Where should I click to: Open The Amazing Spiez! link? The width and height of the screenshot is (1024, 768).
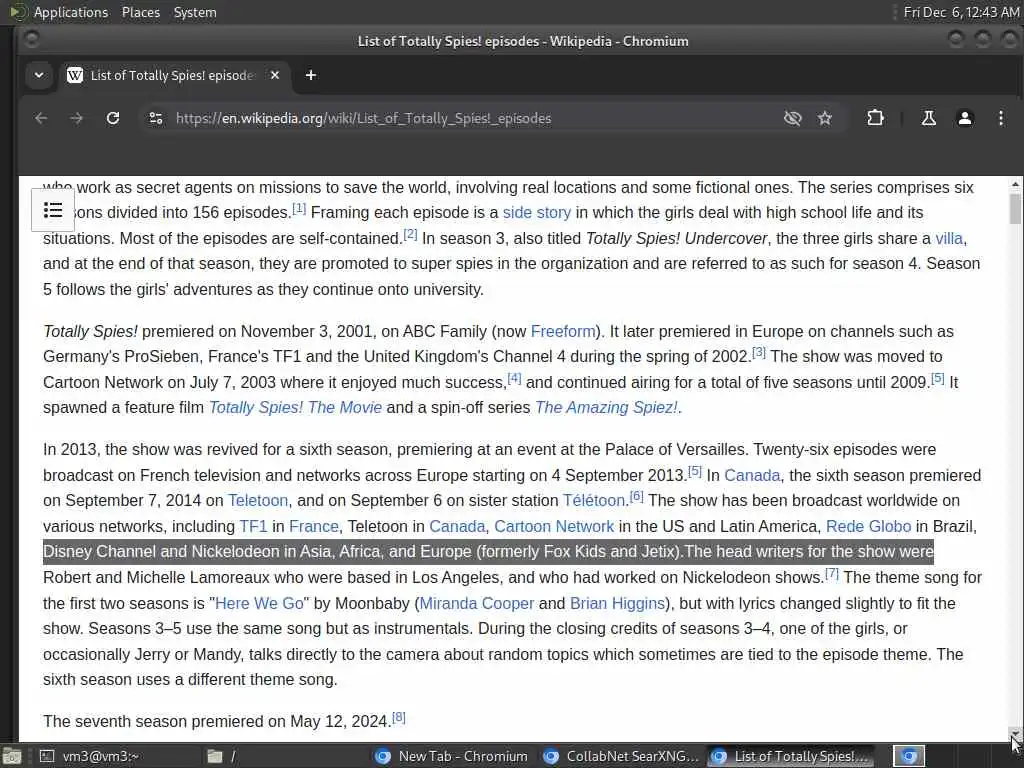coord(606,408)
